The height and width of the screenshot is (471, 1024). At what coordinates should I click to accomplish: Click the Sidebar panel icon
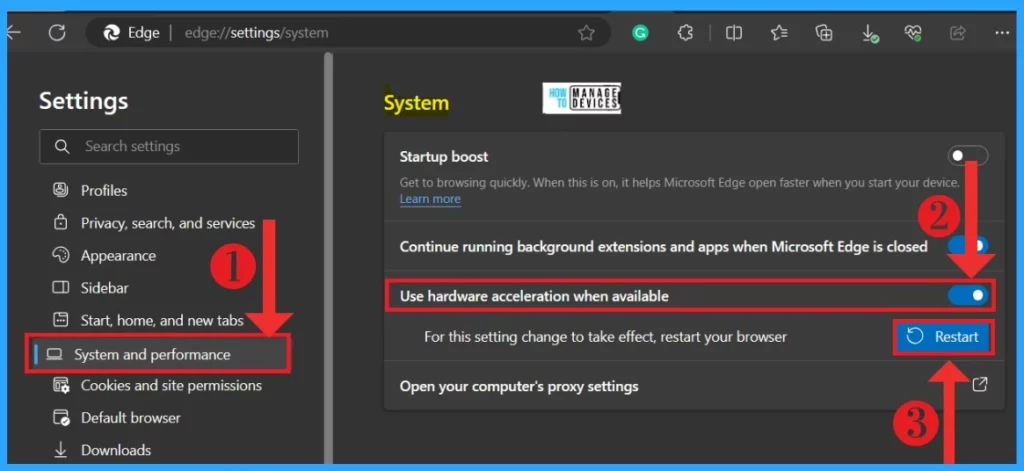tap(61, 287)
